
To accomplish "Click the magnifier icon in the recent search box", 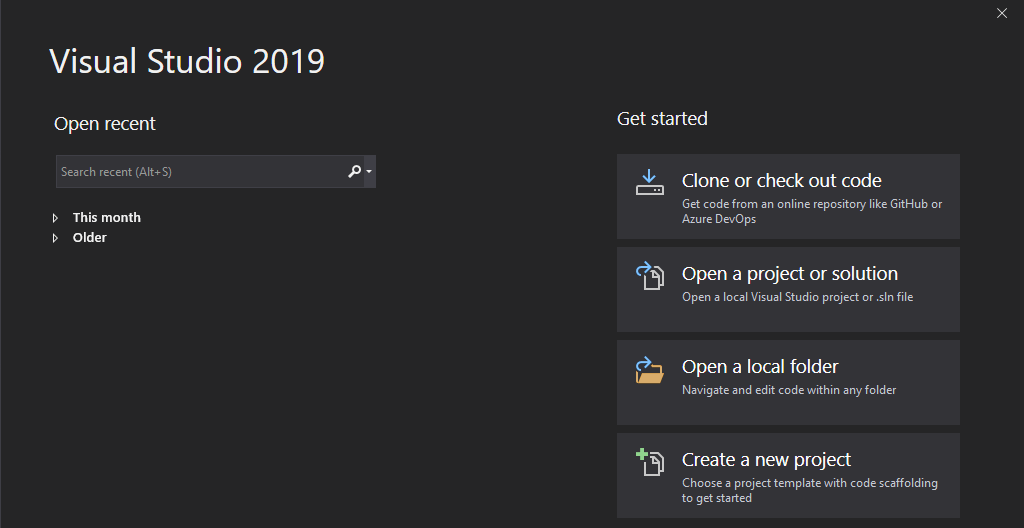I will point(354,171).
